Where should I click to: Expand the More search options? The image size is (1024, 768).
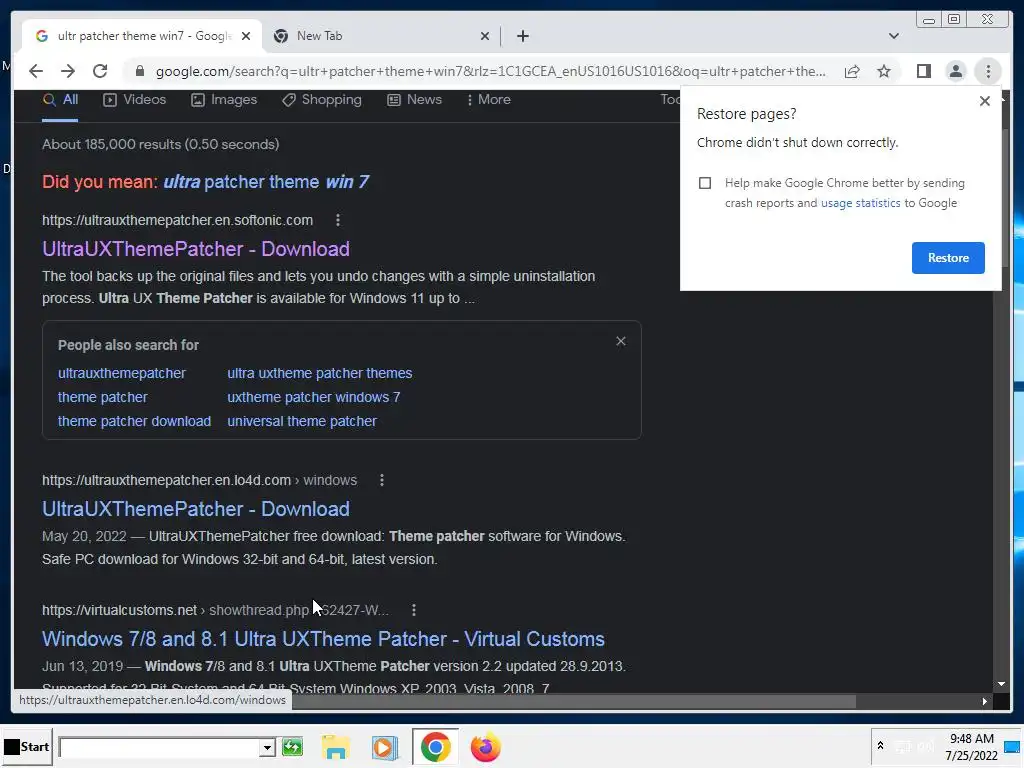tap(488, 100)
